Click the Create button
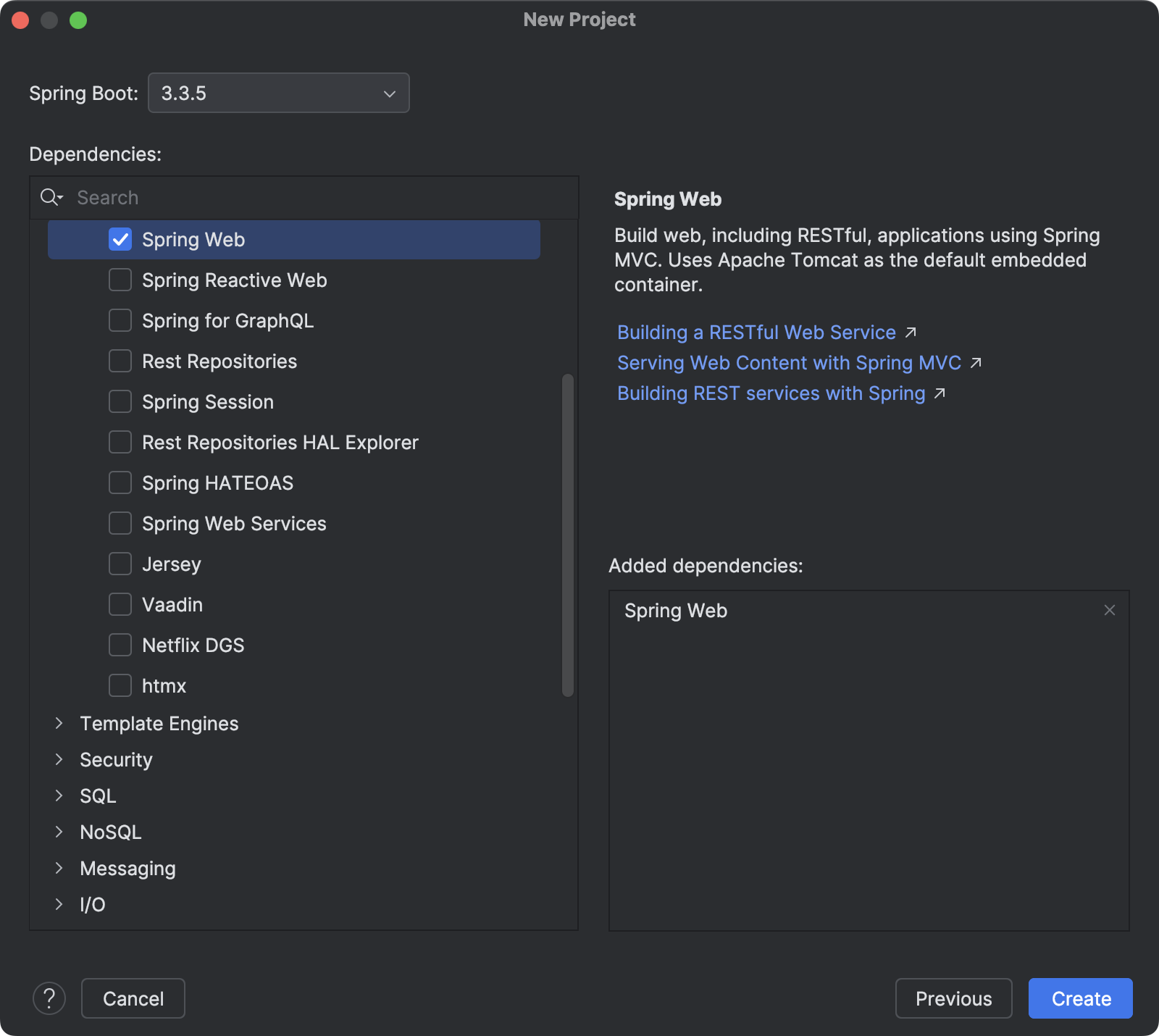This screenshot has height=1036, width=1159. [x=1080, y=998]
